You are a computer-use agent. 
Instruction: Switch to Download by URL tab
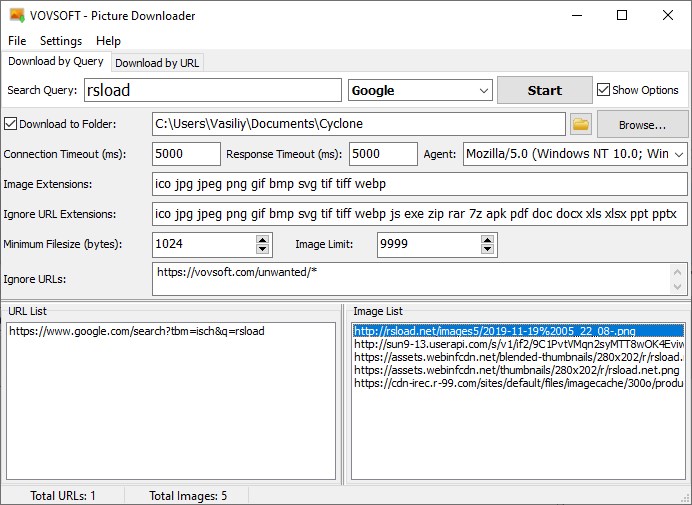click(157, 63)
